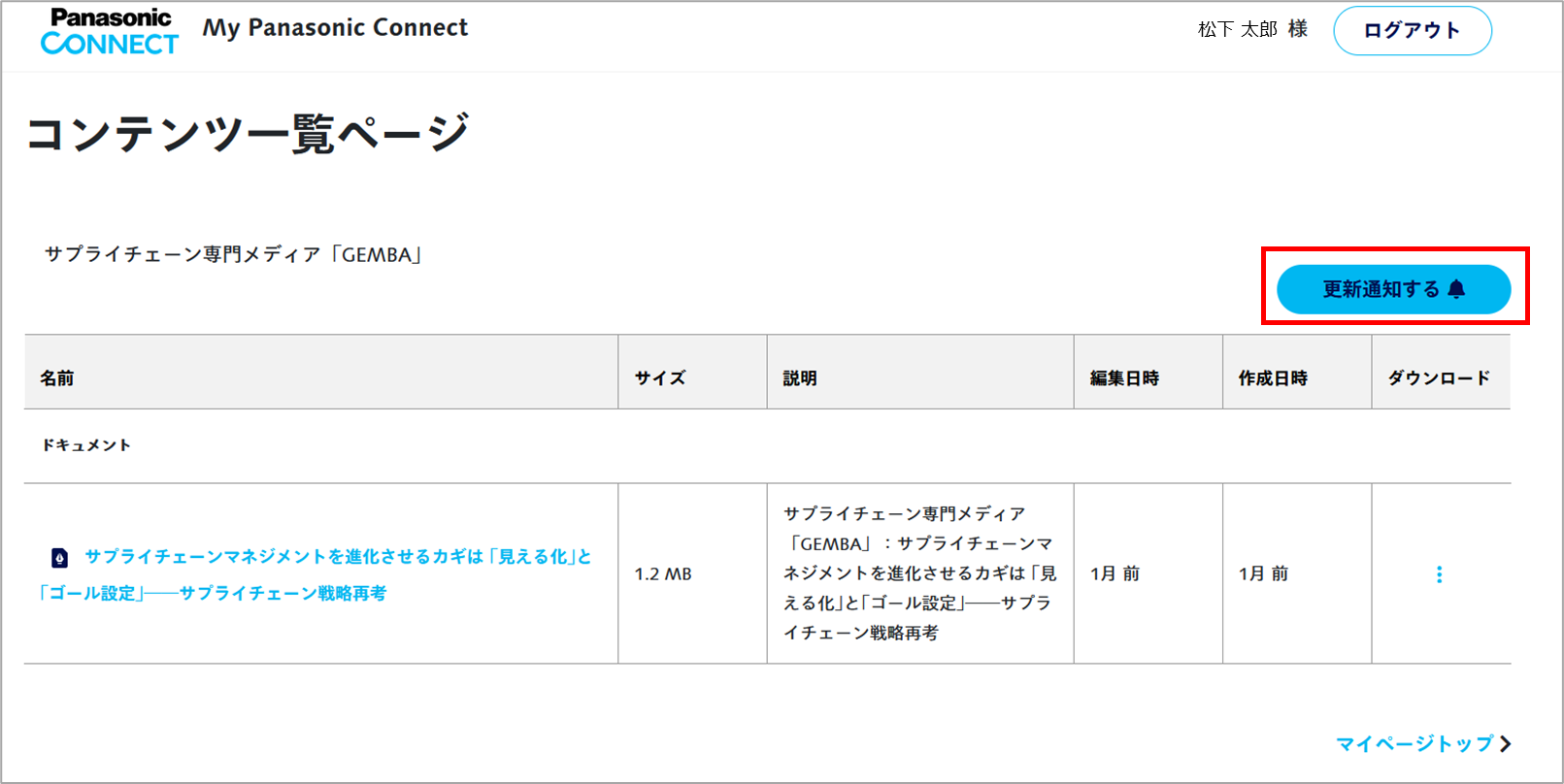Collapse the ドキュメント group row
The image size is (1564, 784).
pos(86,445)
